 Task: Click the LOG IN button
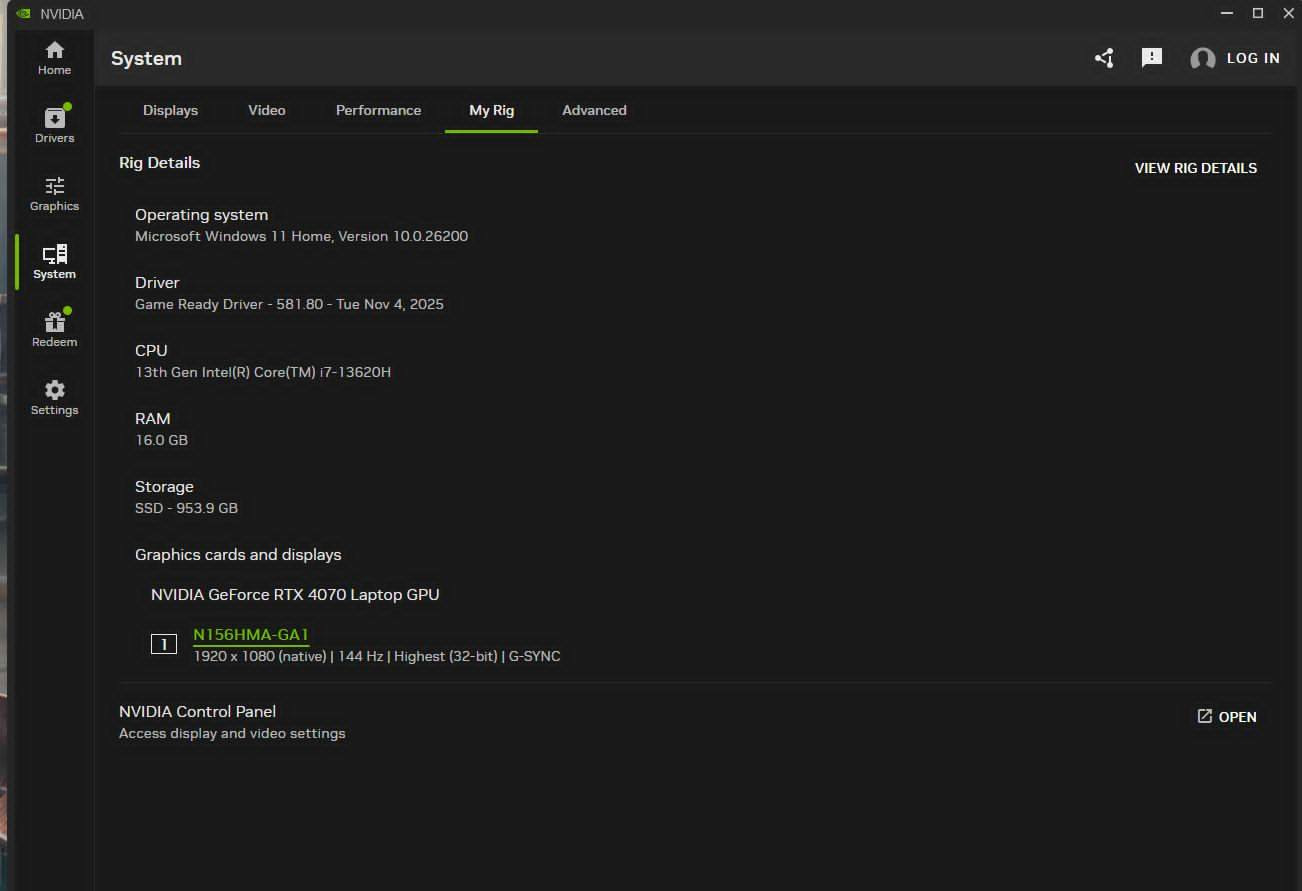tap(1253, 58)
